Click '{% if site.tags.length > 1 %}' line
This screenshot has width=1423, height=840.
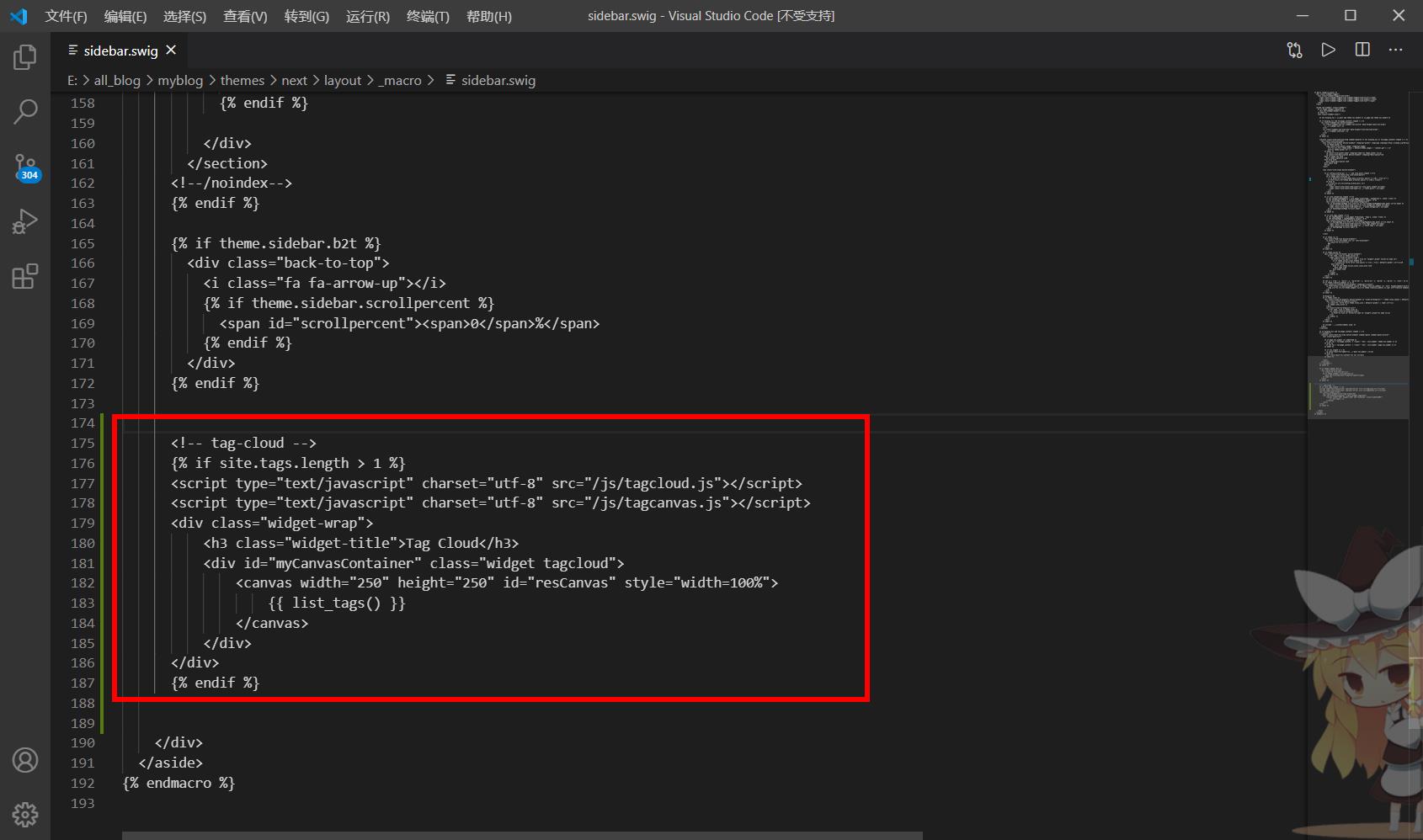tap(288, 463)
